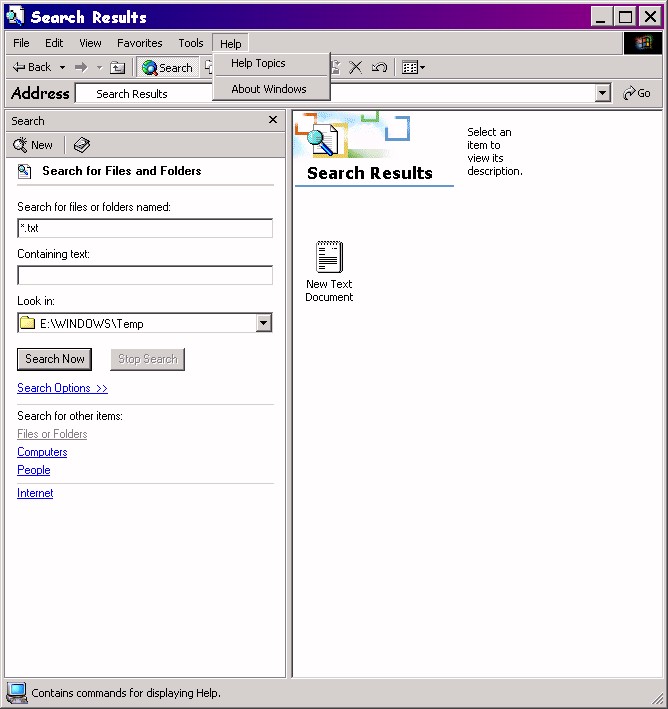The image size is (668, 709).
Task: Toggle the Search toolbar button
Action: click(x=168, y=67)
